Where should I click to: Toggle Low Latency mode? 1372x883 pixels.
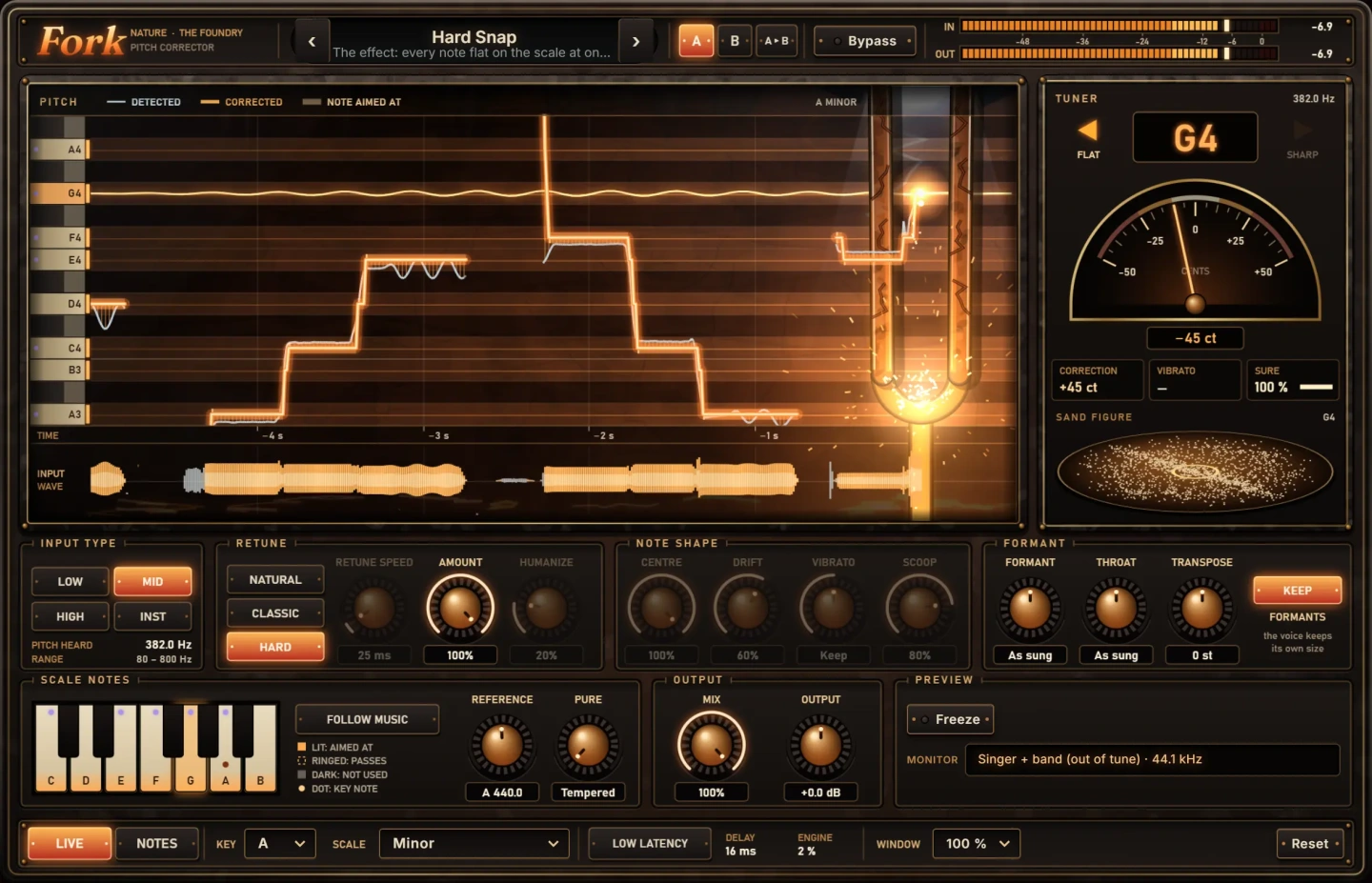click(x=650, y=843)
